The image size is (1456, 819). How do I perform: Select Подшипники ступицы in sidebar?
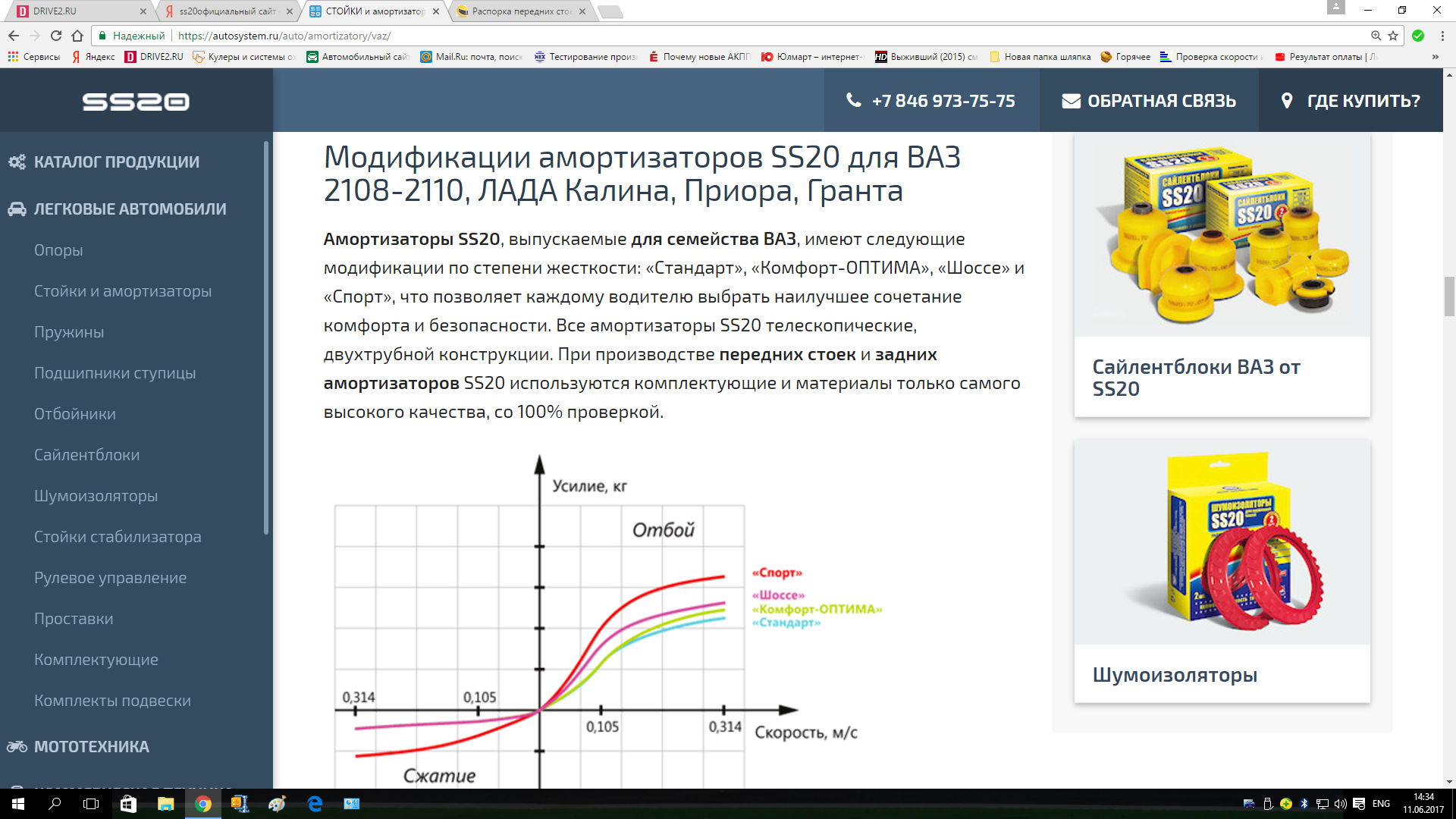pyautogui.click(x=115, y=373)
